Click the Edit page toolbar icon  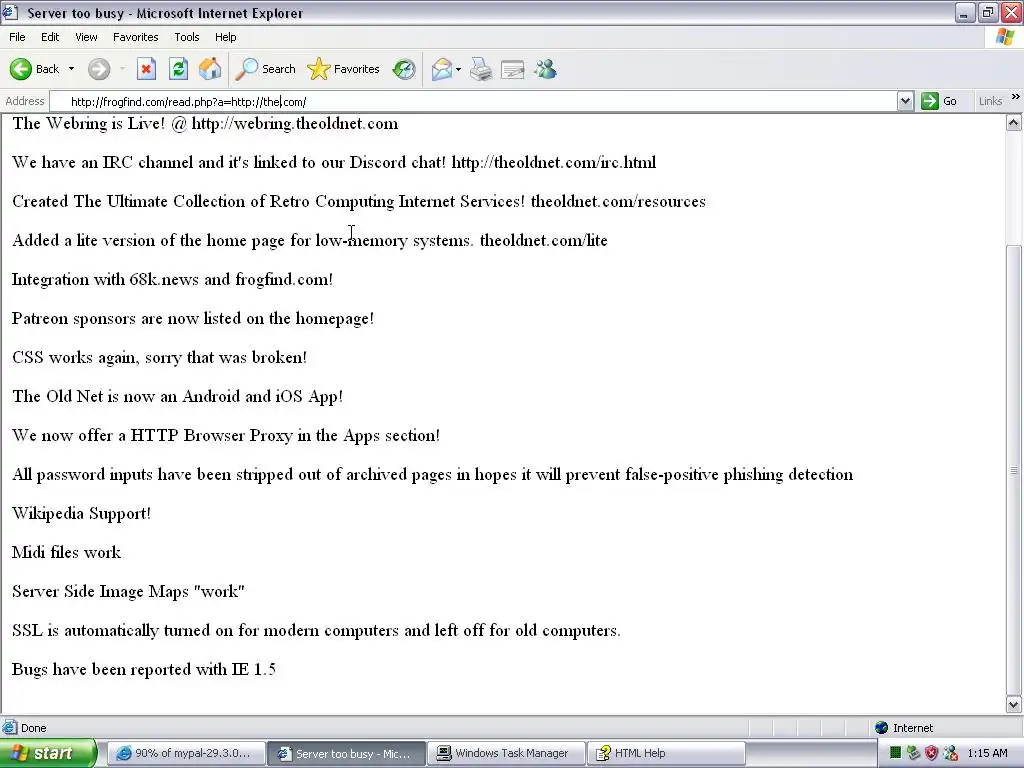[x=513, y=69]
